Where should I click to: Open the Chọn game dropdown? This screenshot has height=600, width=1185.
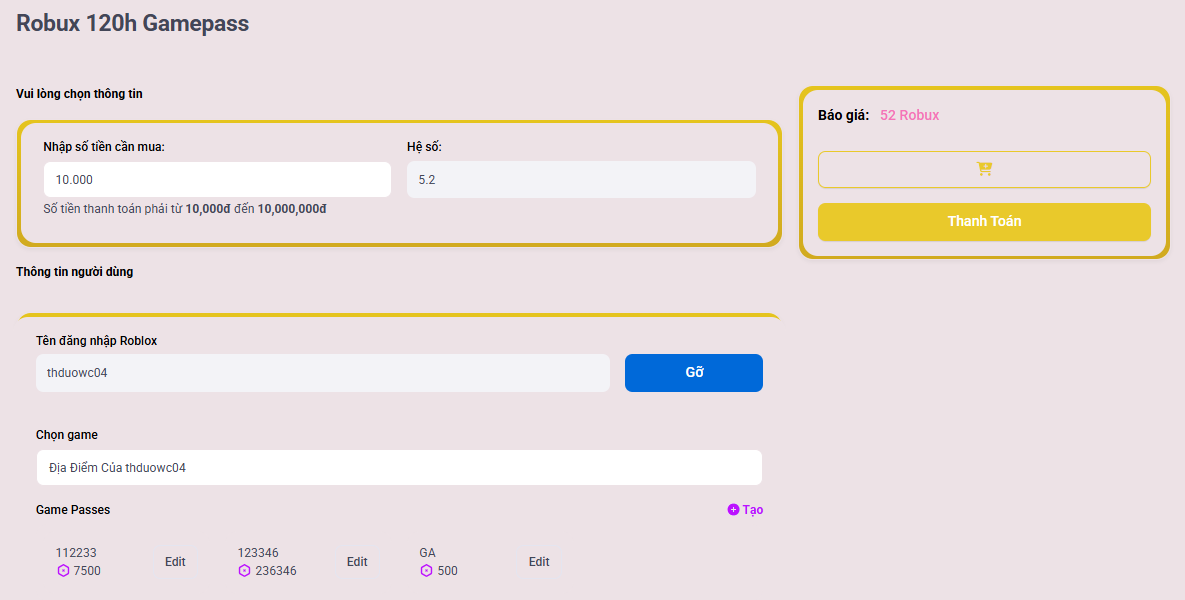tap(399, 468)
